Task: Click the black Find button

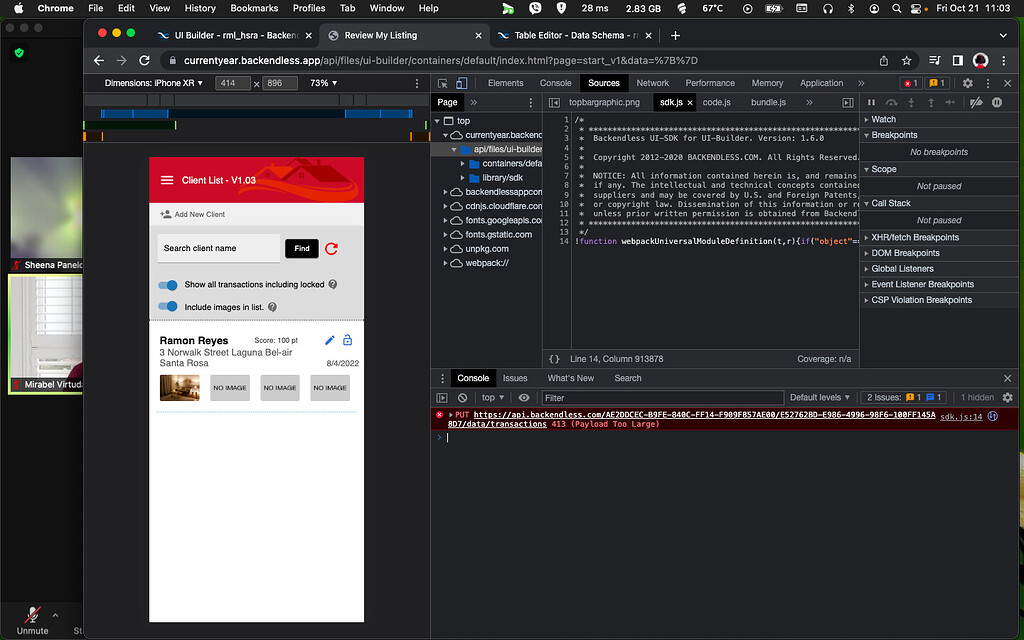Action: [x=301, y=248]
